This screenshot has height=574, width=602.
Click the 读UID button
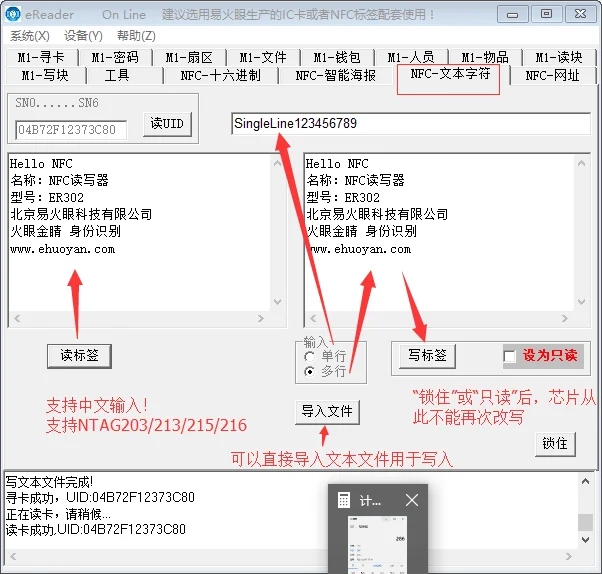point(167,124)
